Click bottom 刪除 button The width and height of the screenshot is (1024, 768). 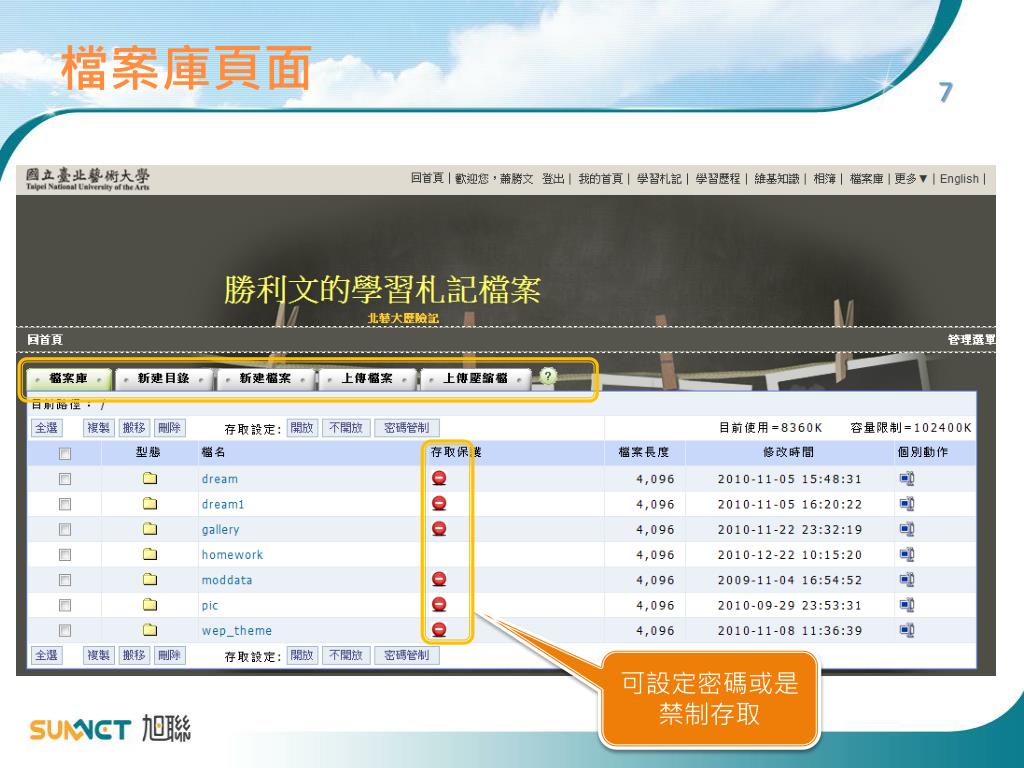[x=169, y=655]
